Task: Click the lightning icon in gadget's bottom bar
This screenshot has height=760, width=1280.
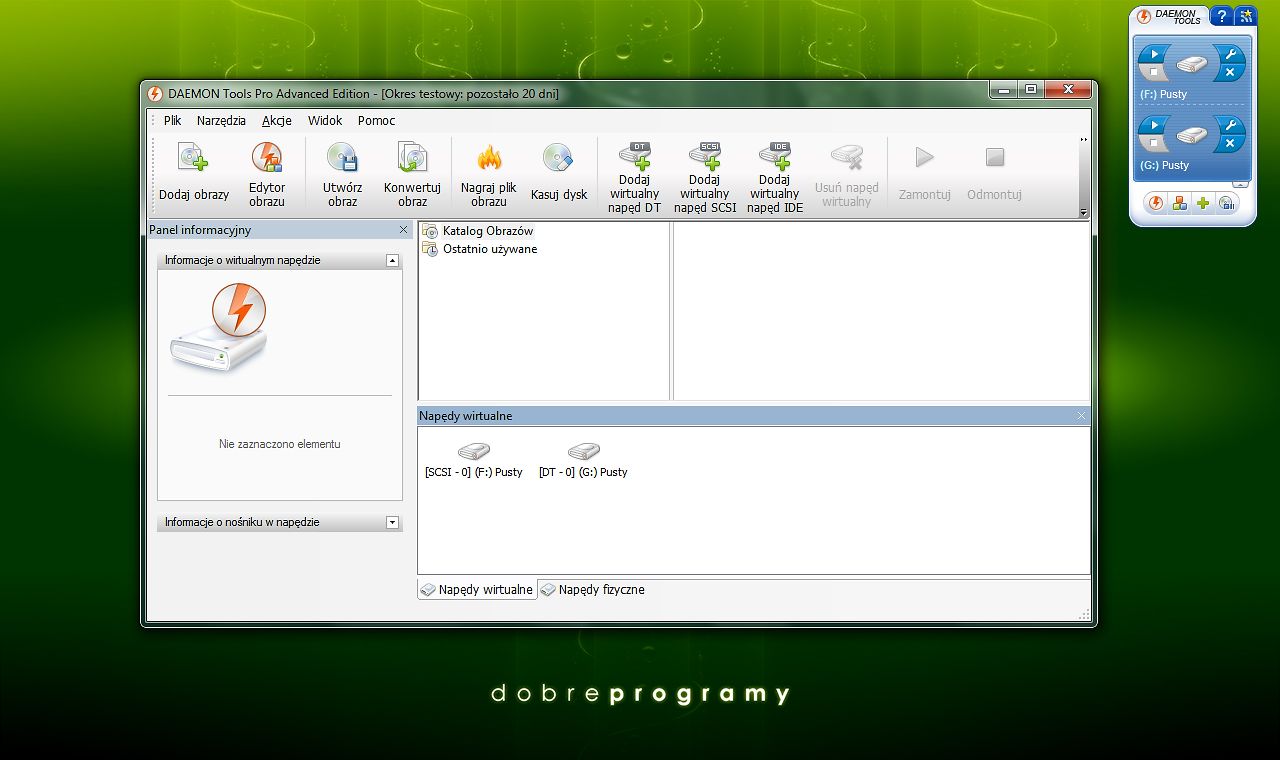Action: [x=1157, y=203]
